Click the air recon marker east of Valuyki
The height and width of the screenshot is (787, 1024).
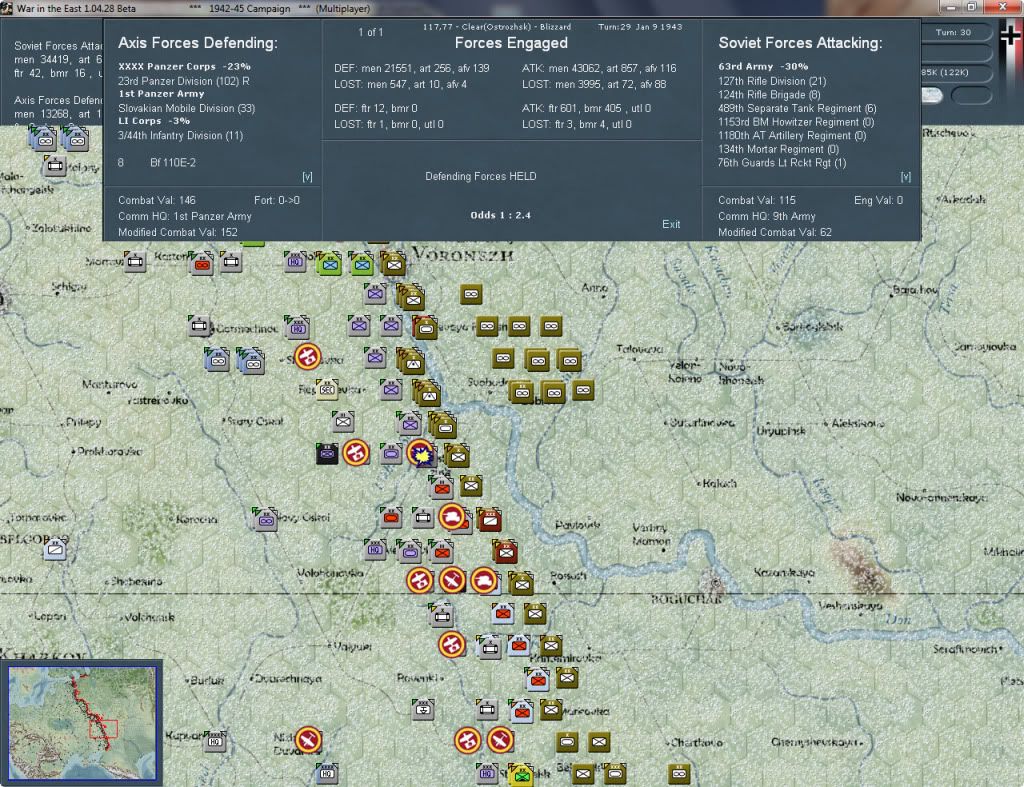click(x=451, y=645)
